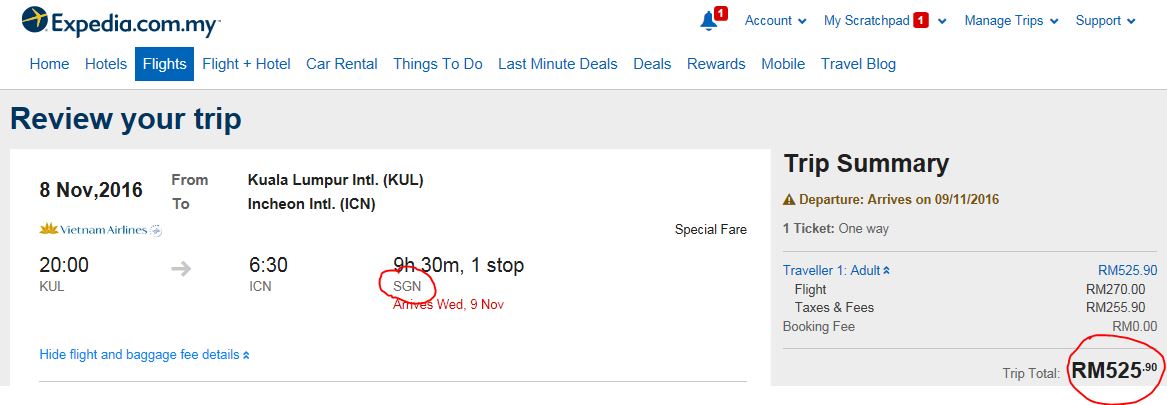Open the Rewards page
Viewport: 1167px width, 405px height.
click(716, 64)
